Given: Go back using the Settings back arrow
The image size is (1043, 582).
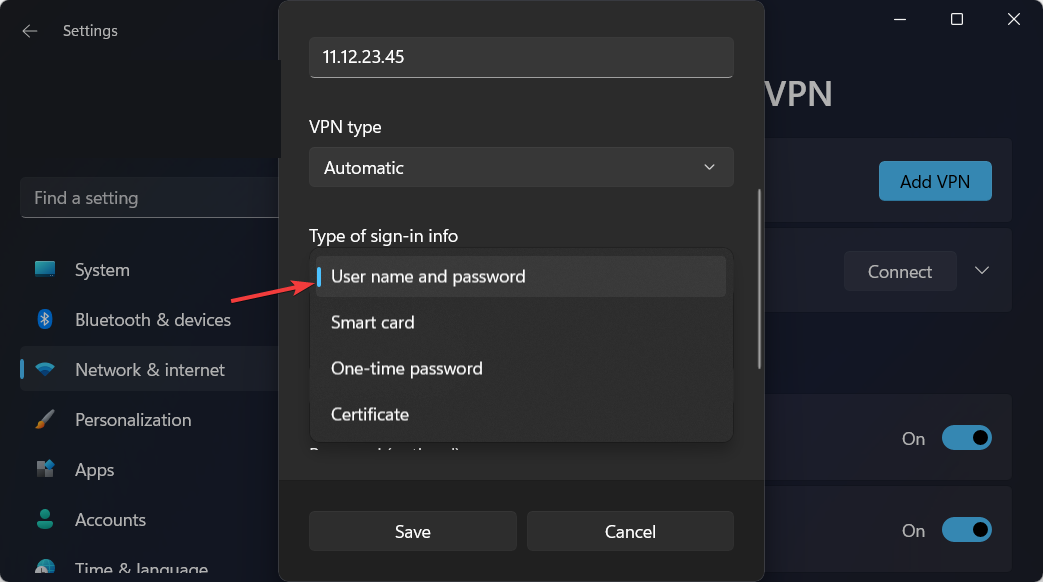Looking at the screenshot, I should coord(29,31).
